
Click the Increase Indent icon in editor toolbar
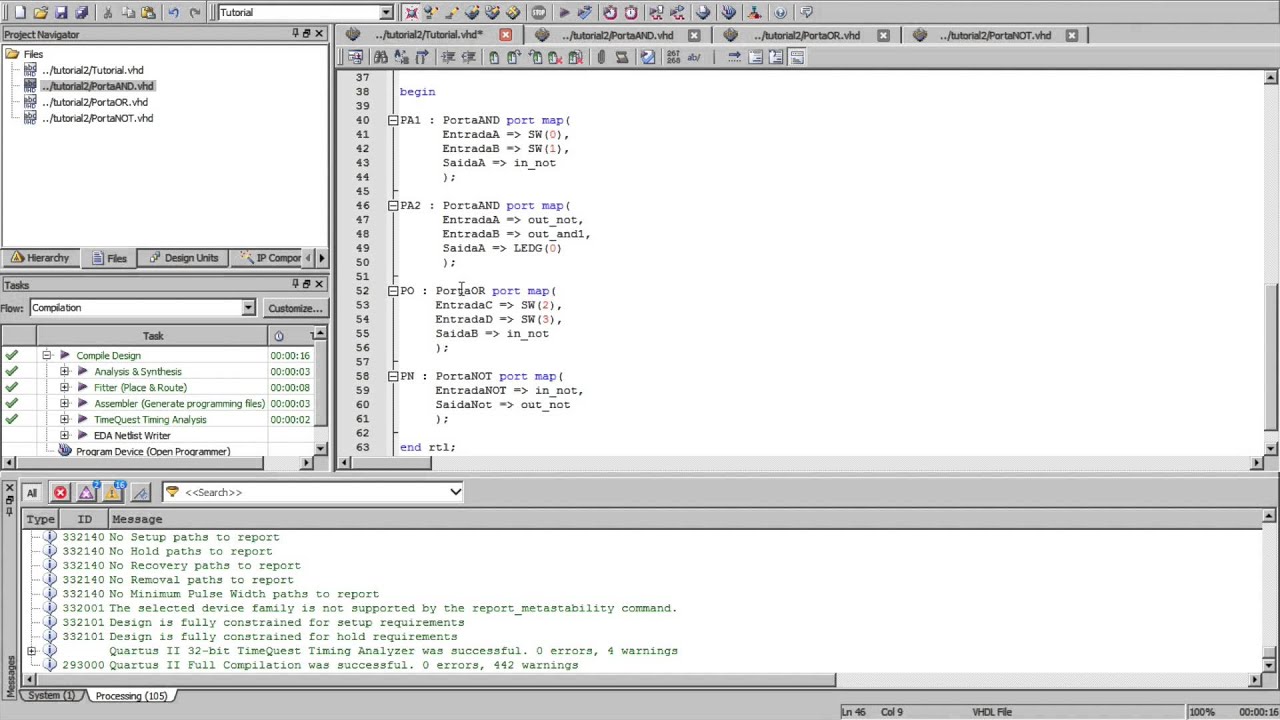[x=448, y=58]
